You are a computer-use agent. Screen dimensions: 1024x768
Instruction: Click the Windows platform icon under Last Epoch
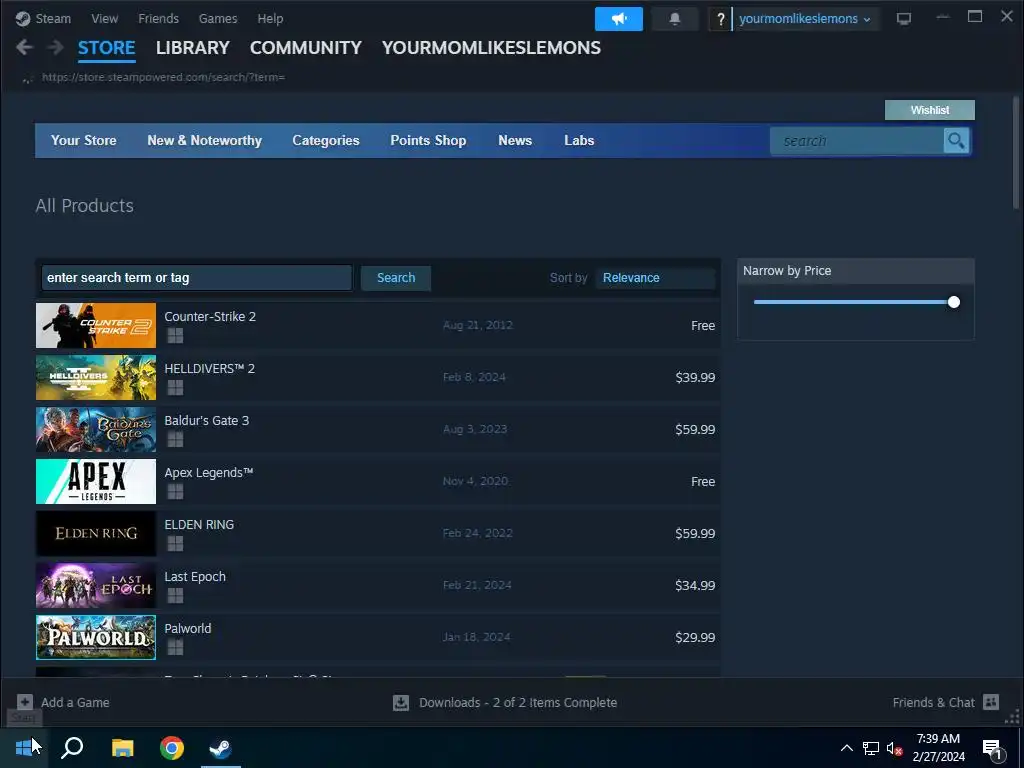[x=175, y=596]
